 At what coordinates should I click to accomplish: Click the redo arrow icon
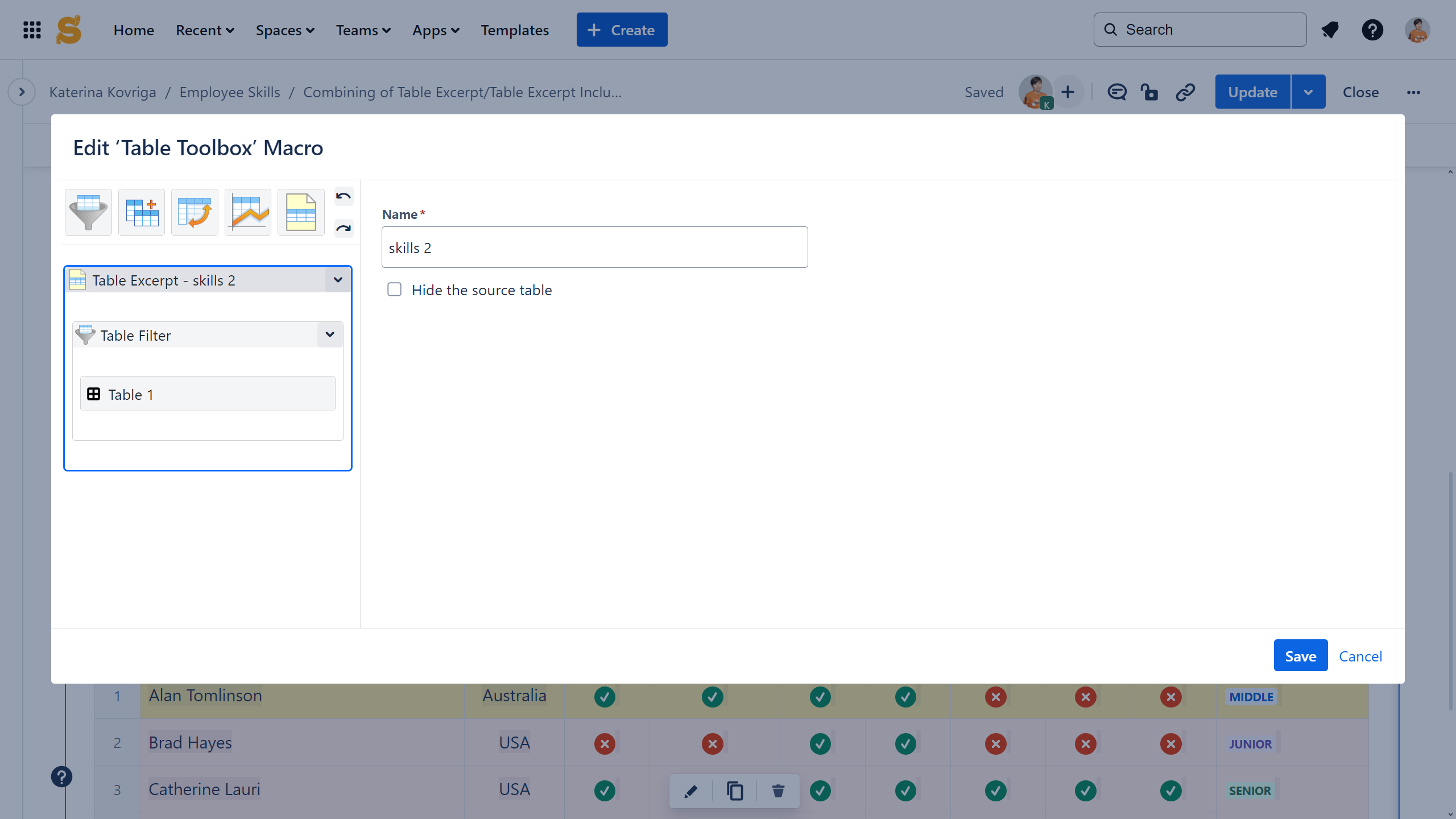click(344, 229)
